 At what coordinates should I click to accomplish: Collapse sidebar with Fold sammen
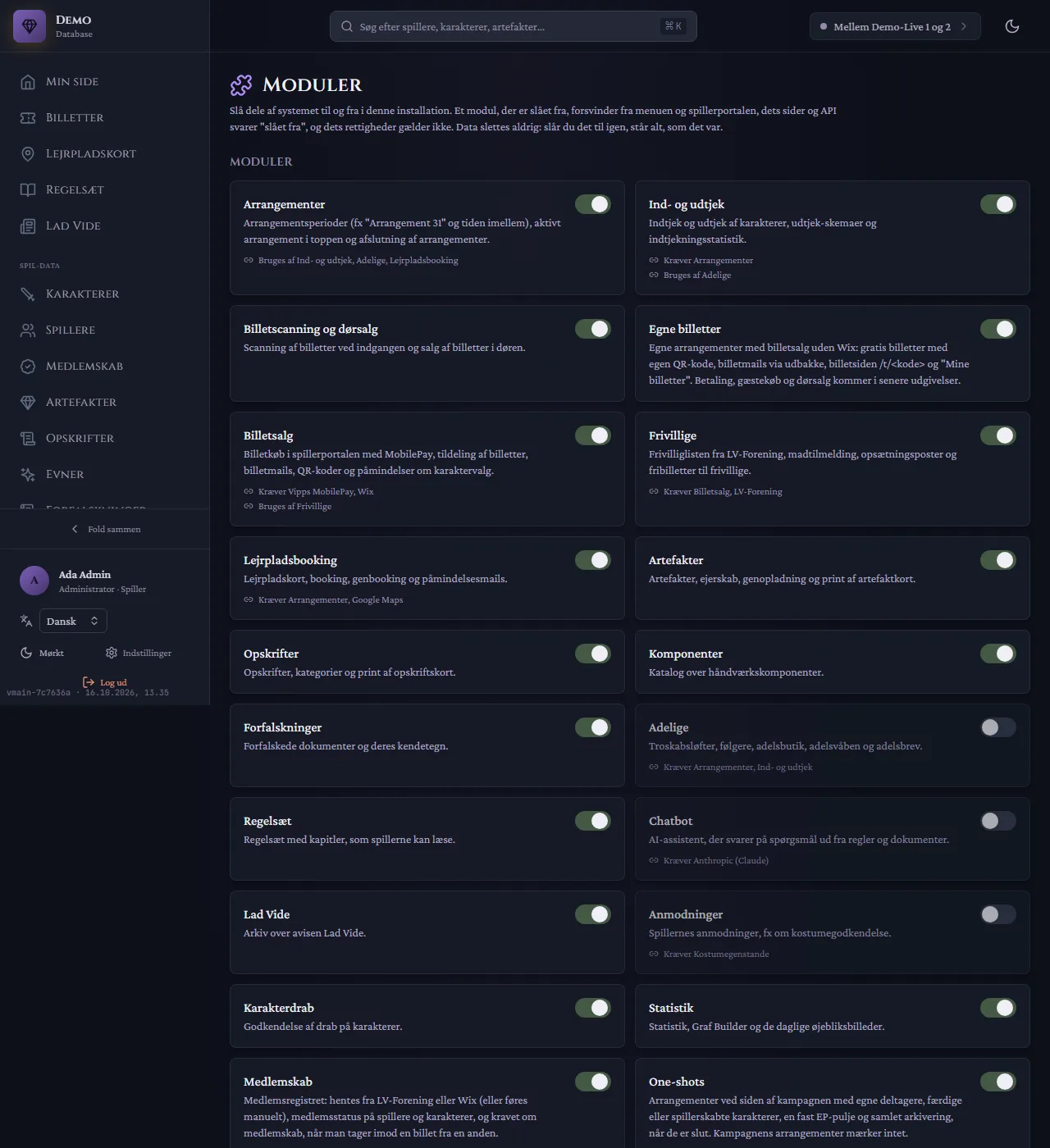click(105, 529)
